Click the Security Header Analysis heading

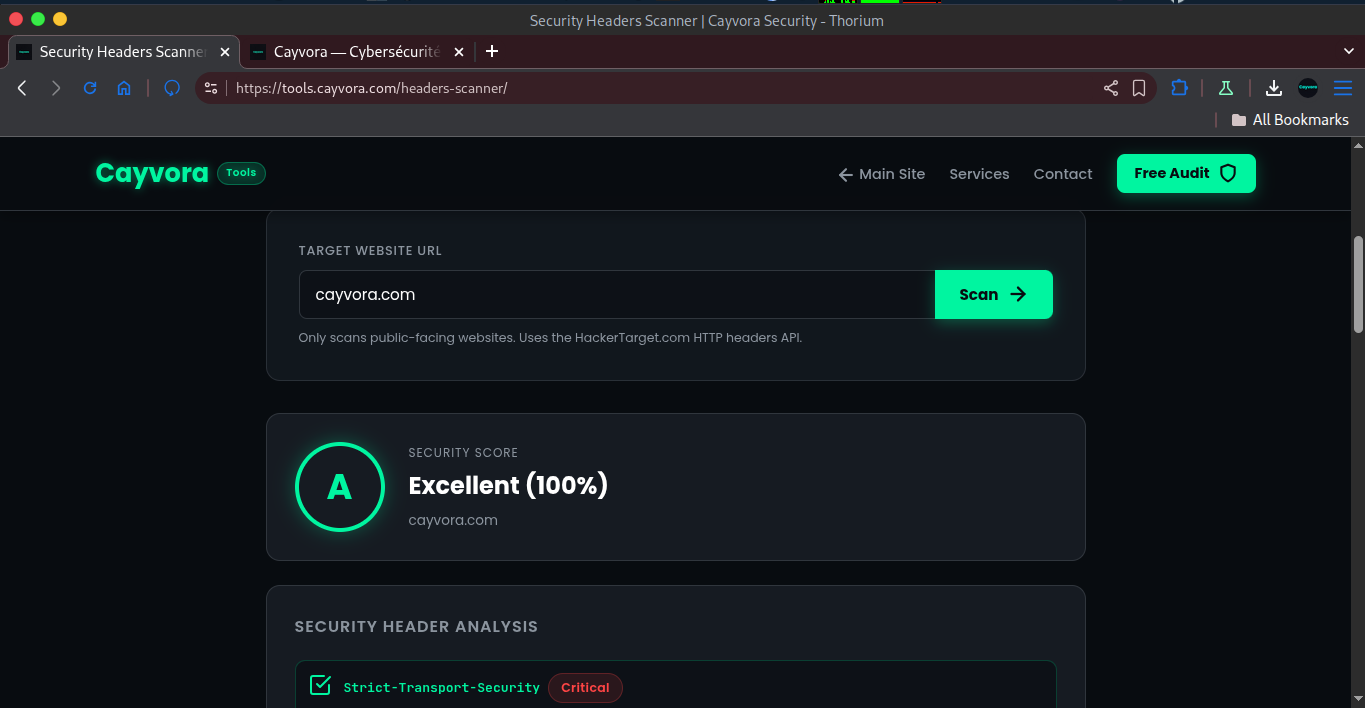tap(416, 627)
